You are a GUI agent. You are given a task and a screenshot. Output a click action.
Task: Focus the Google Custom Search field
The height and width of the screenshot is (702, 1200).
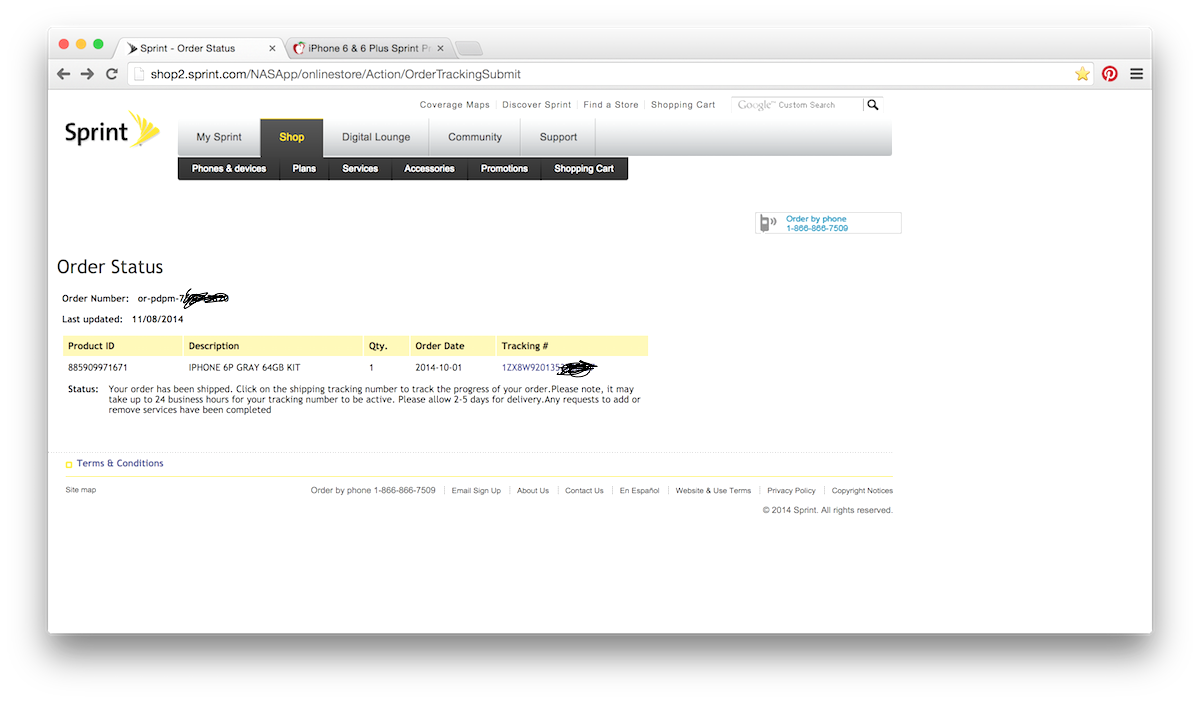pos(797,104)
